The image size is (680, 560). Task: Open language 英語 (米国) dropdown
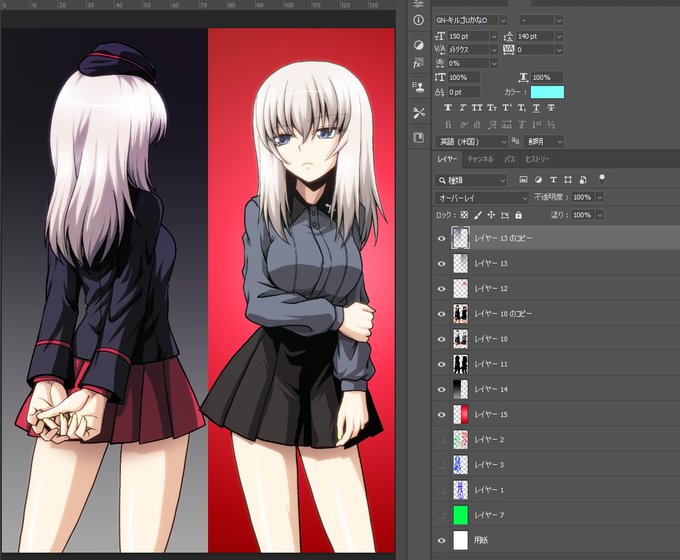click(x=471, y=142)
